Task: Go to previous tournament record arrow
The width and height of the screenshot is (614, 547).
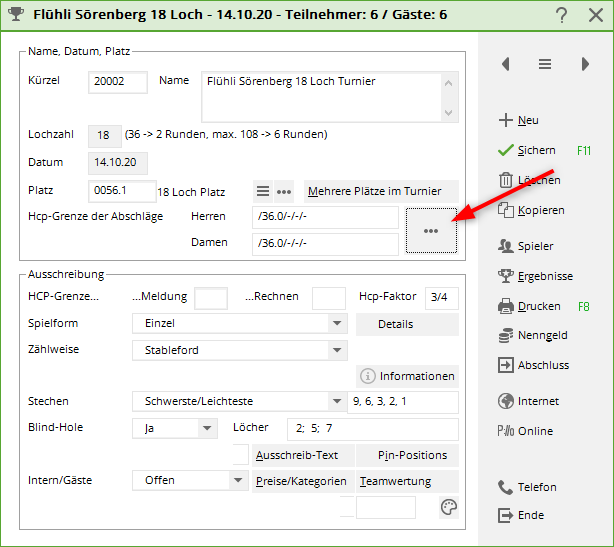Action: coord(506,64)
